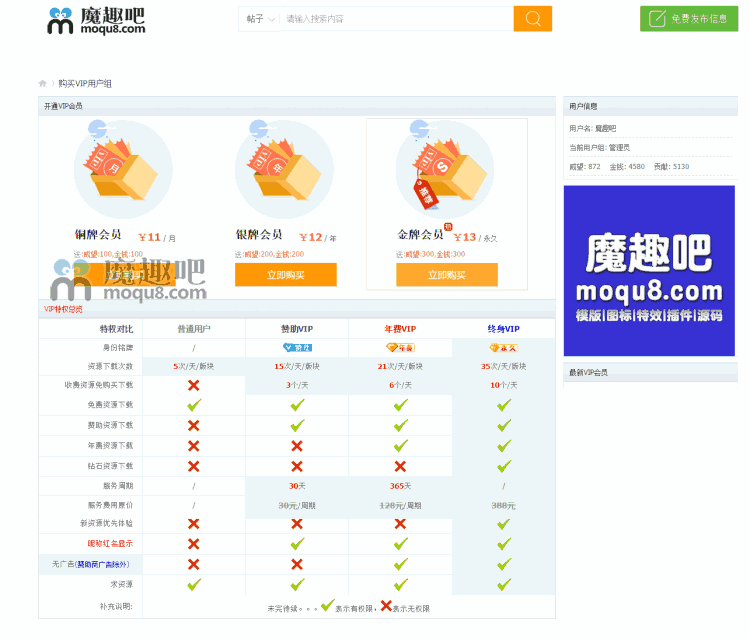Click the 赞助 VIP badge icon

[297, 348]
